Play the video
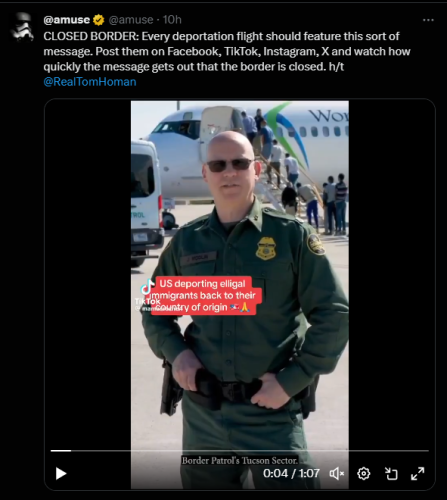The height and width of the screenshot is (500, 447). pos(61,473)
